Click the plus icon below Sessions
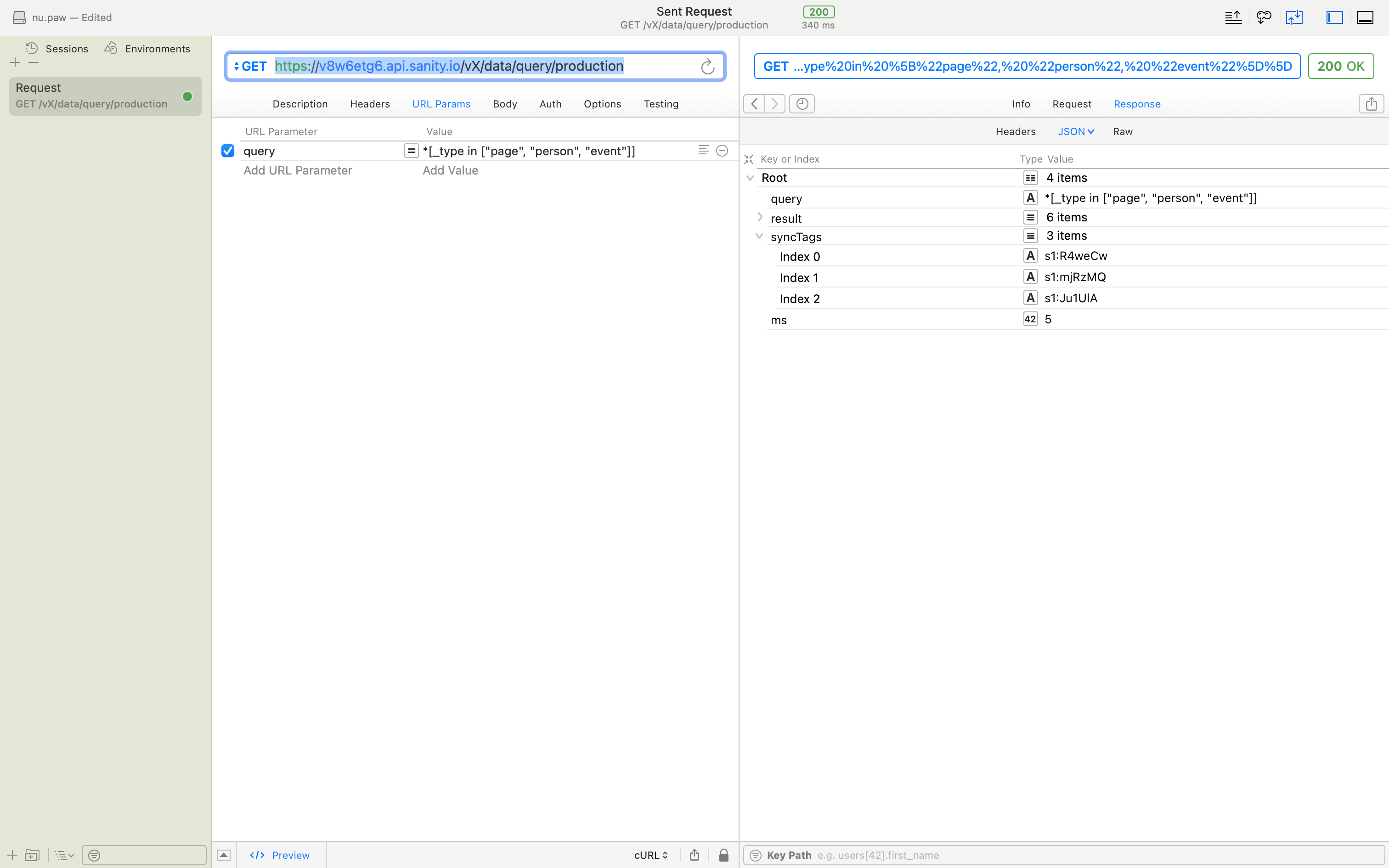Viewport: 1389px width, 868px height. coord(15,62)
